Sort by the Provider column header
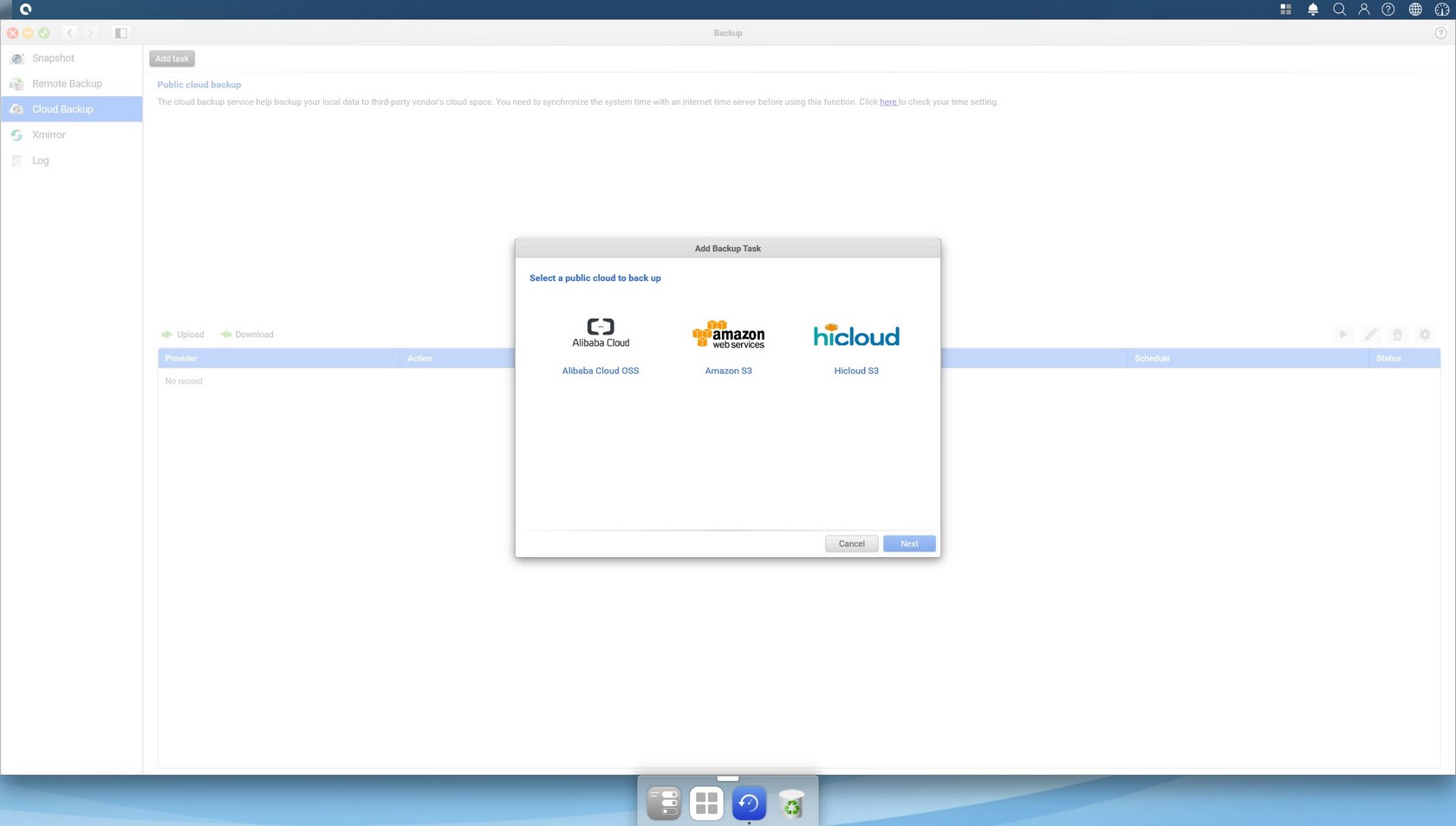The image size is (1456, 826). coord(278,358)
